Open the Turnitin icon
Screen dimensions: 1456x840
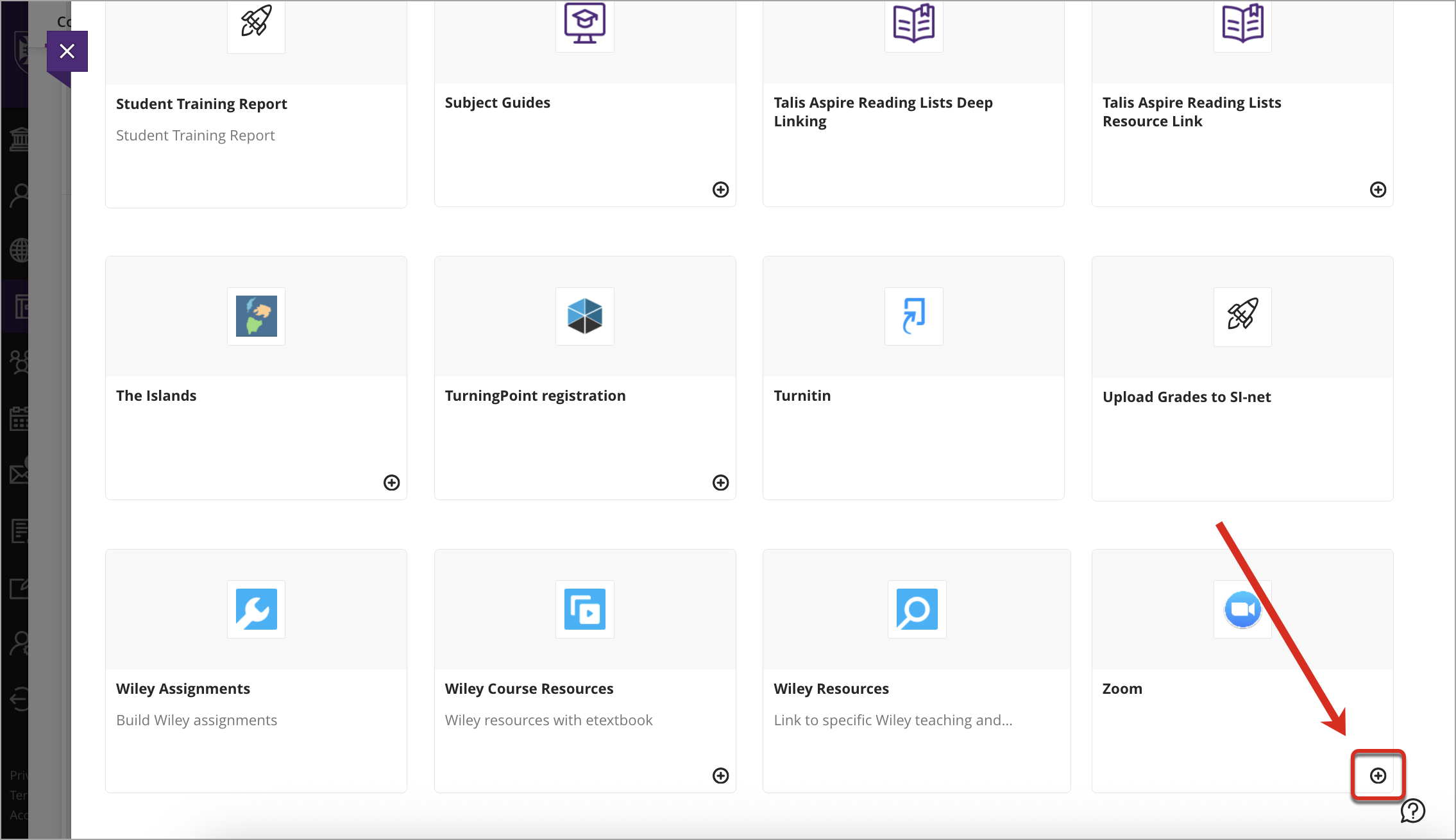pos(914,316)
